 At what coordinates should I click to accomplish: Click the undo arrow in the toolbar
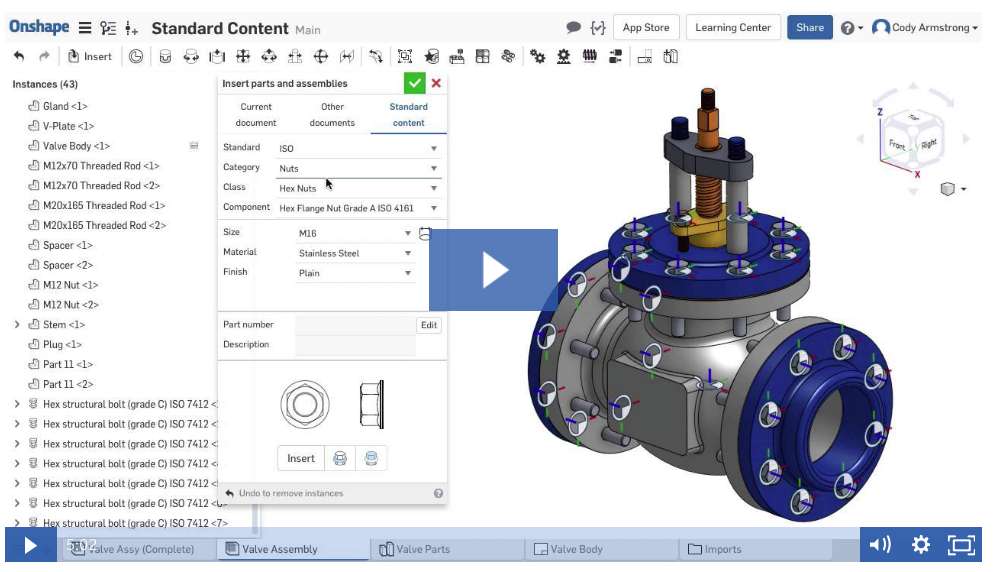pyautogui.click(x=19, y=57)
